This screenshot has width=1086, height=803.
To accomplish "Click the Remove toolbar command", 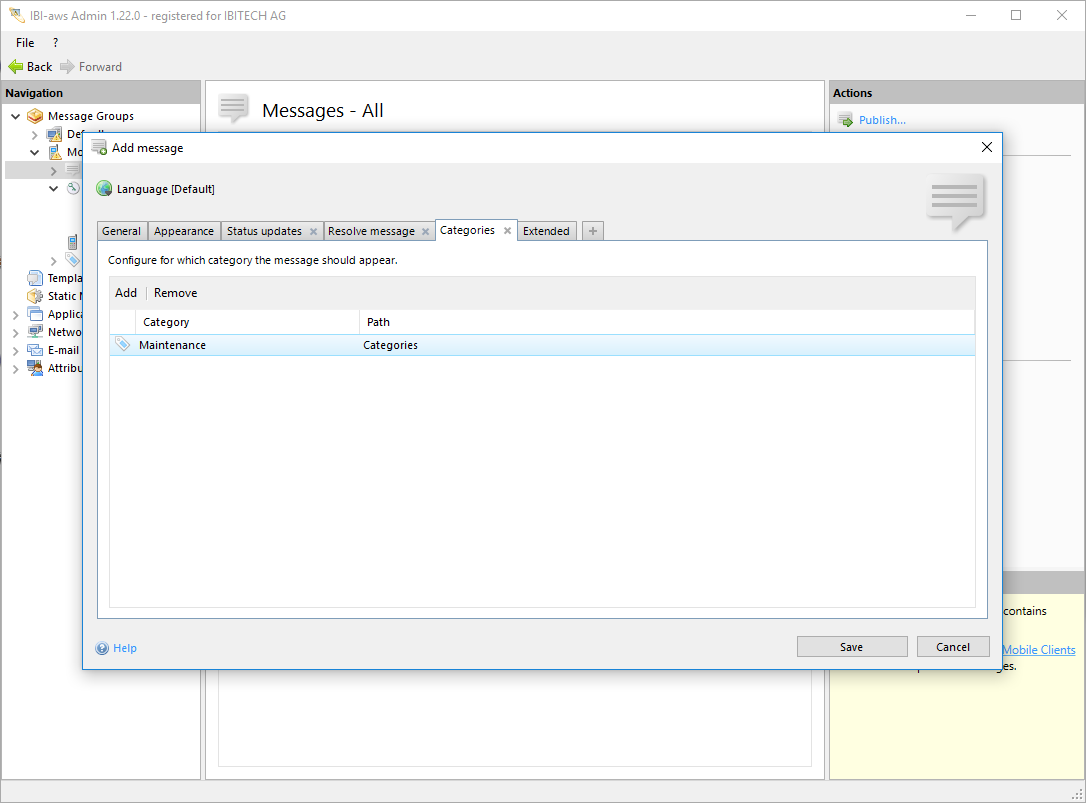I will coord(175,293).
